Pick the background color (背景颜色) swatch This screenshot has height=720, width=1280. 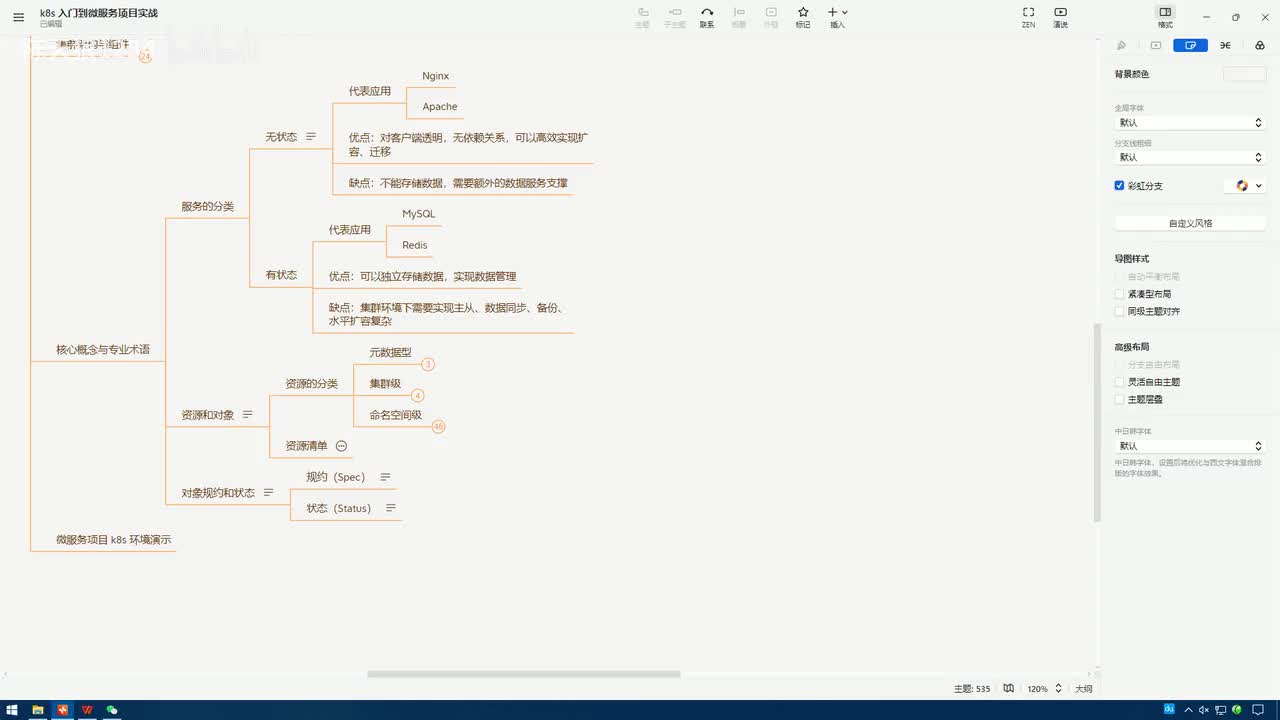(x=1244, y=74)
